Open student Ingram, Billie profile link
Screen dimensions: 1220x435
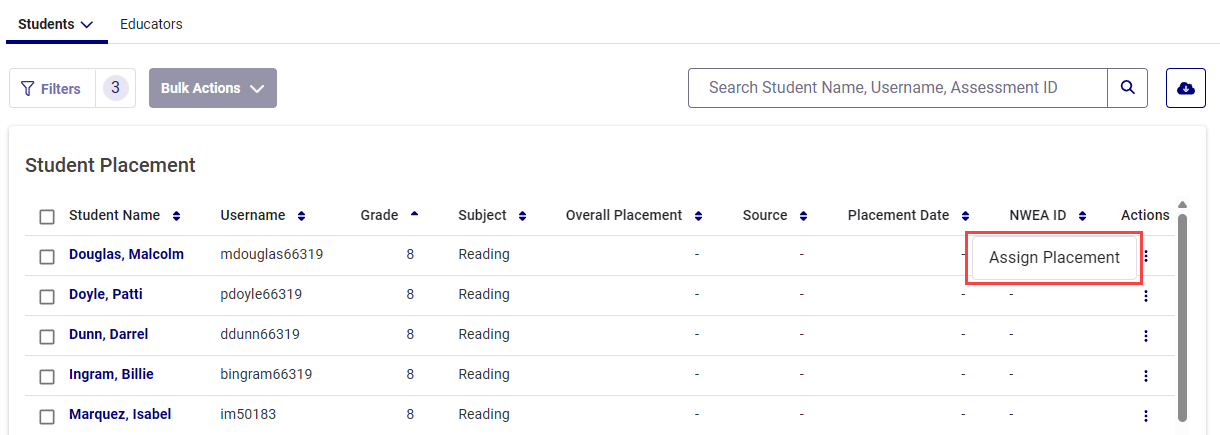click(x=111, y=374)
